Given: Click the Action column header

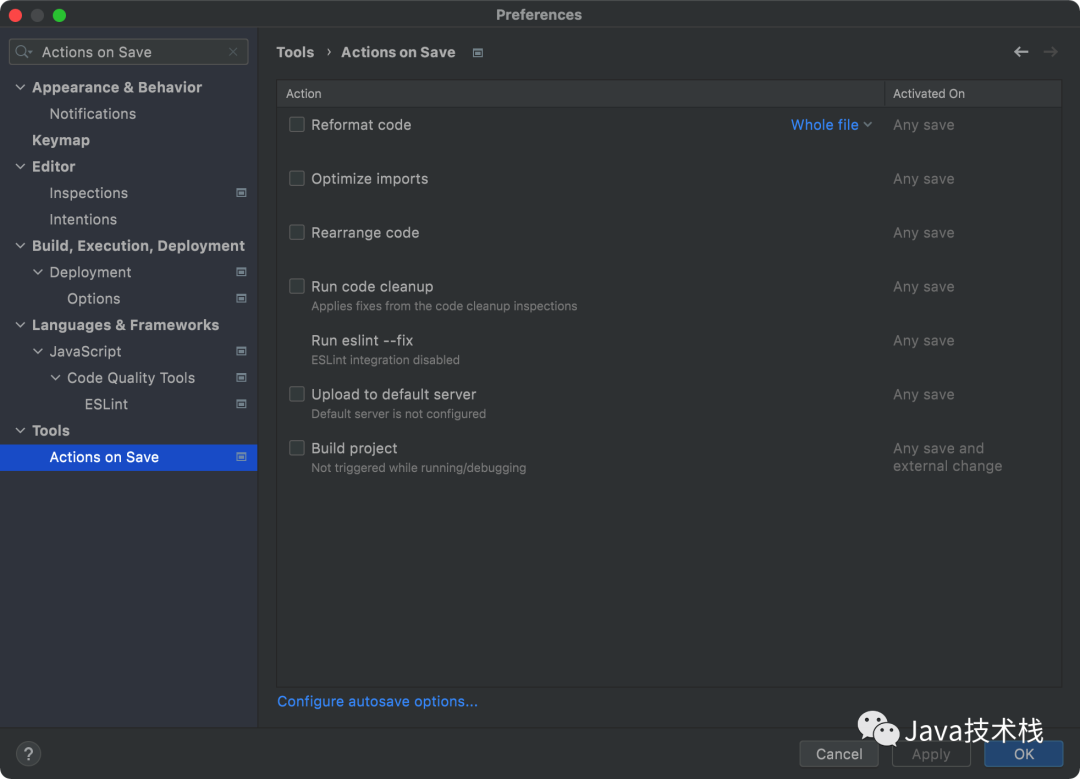Looking at the screenshot, I should tap(580, 94).
